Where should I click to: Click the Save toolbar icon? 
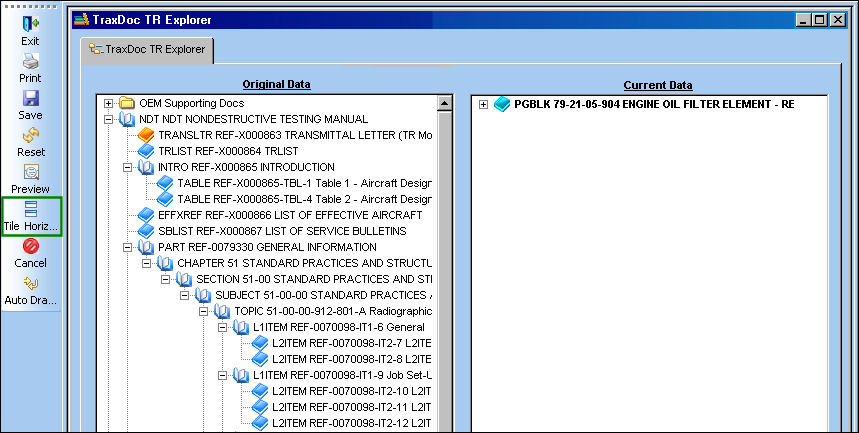coord(31,98)
